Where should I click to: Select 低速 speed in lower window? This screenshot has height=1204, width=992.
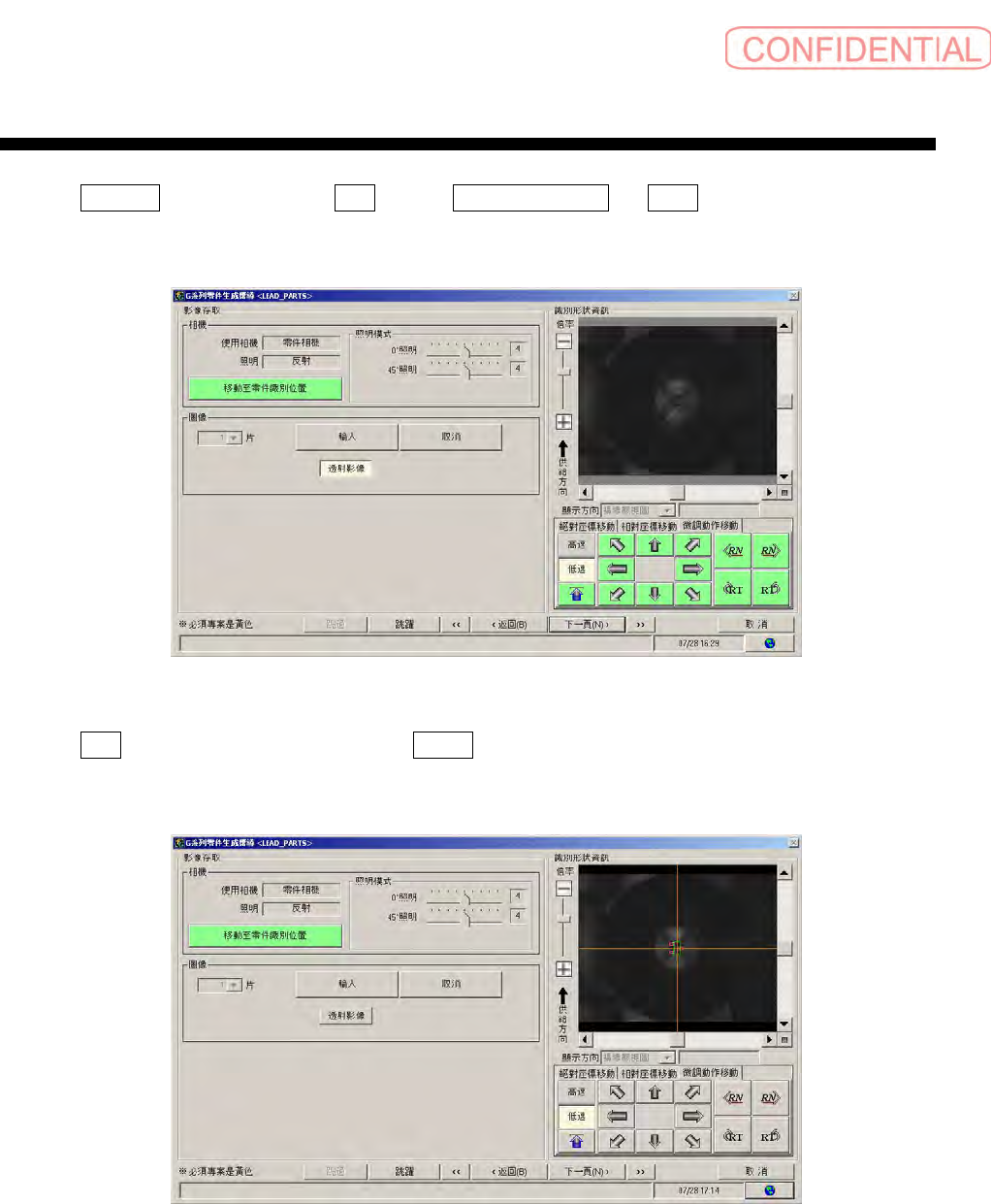pyautogui.click(x=577, y=1117)
